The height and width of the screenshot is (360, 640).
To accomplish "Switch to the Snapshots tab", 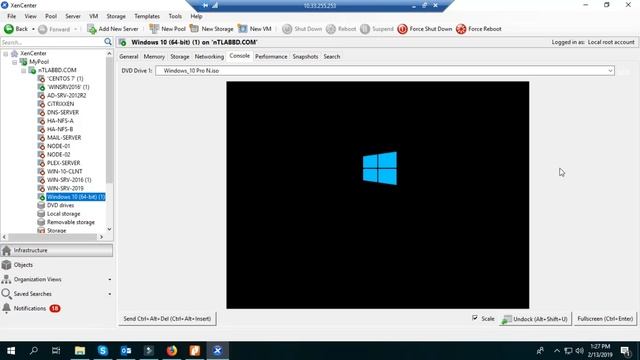I will click(x=305, y=57).
